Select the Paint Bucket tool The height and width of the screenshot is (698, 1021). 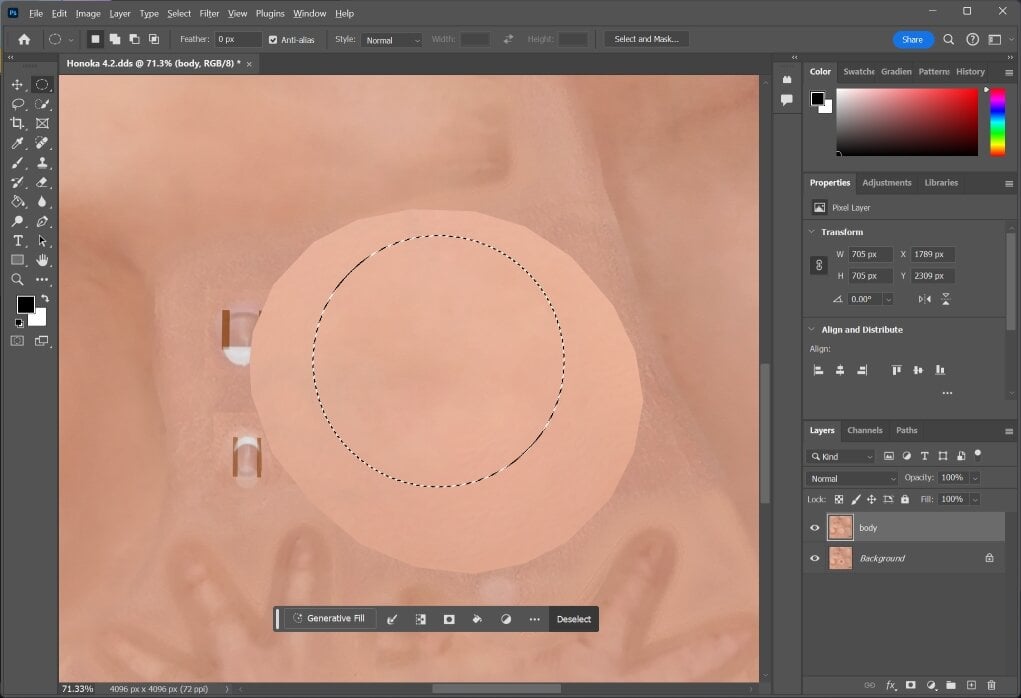pyautogui.click(x=18, y=202)
